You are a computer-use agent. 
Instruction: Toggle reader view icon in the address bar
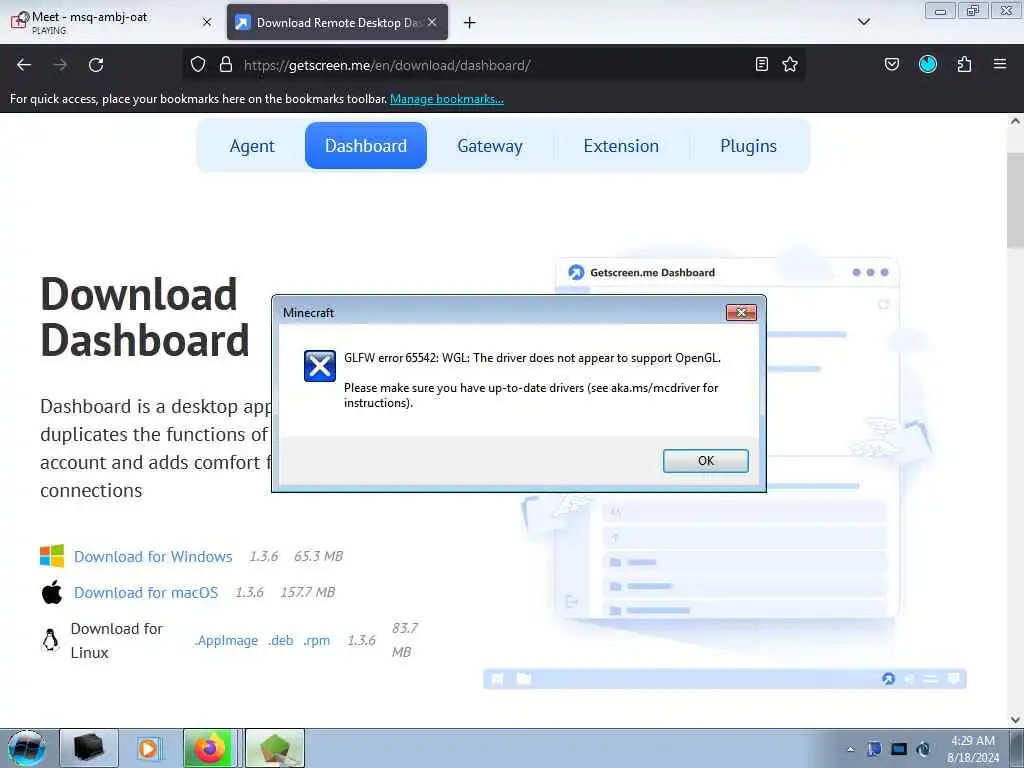761,65
